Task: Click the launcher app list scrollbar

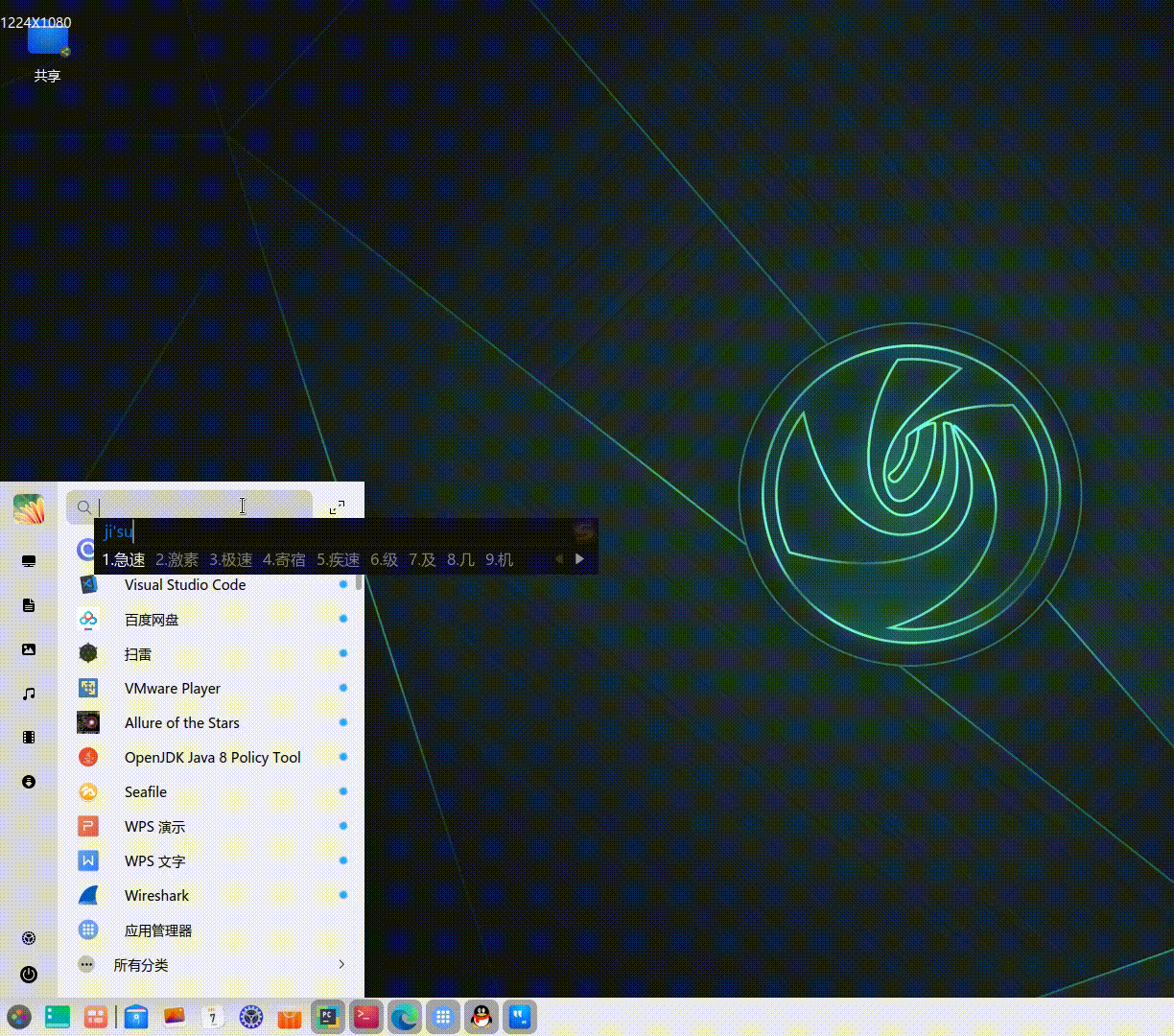Action: coord(359,582)
